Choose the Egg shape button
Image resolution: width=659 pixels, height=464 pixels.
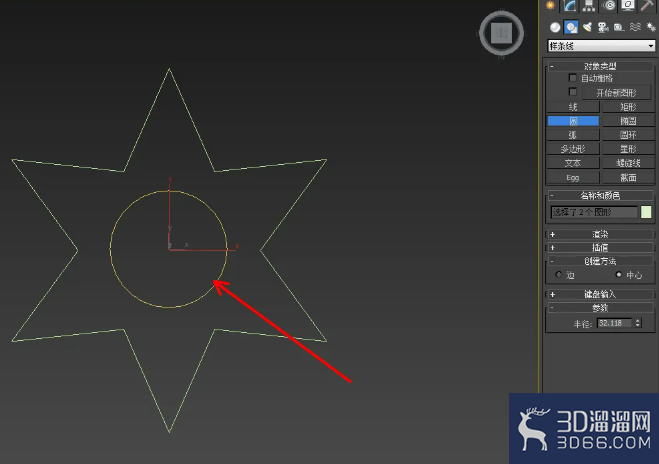[573, 178]
